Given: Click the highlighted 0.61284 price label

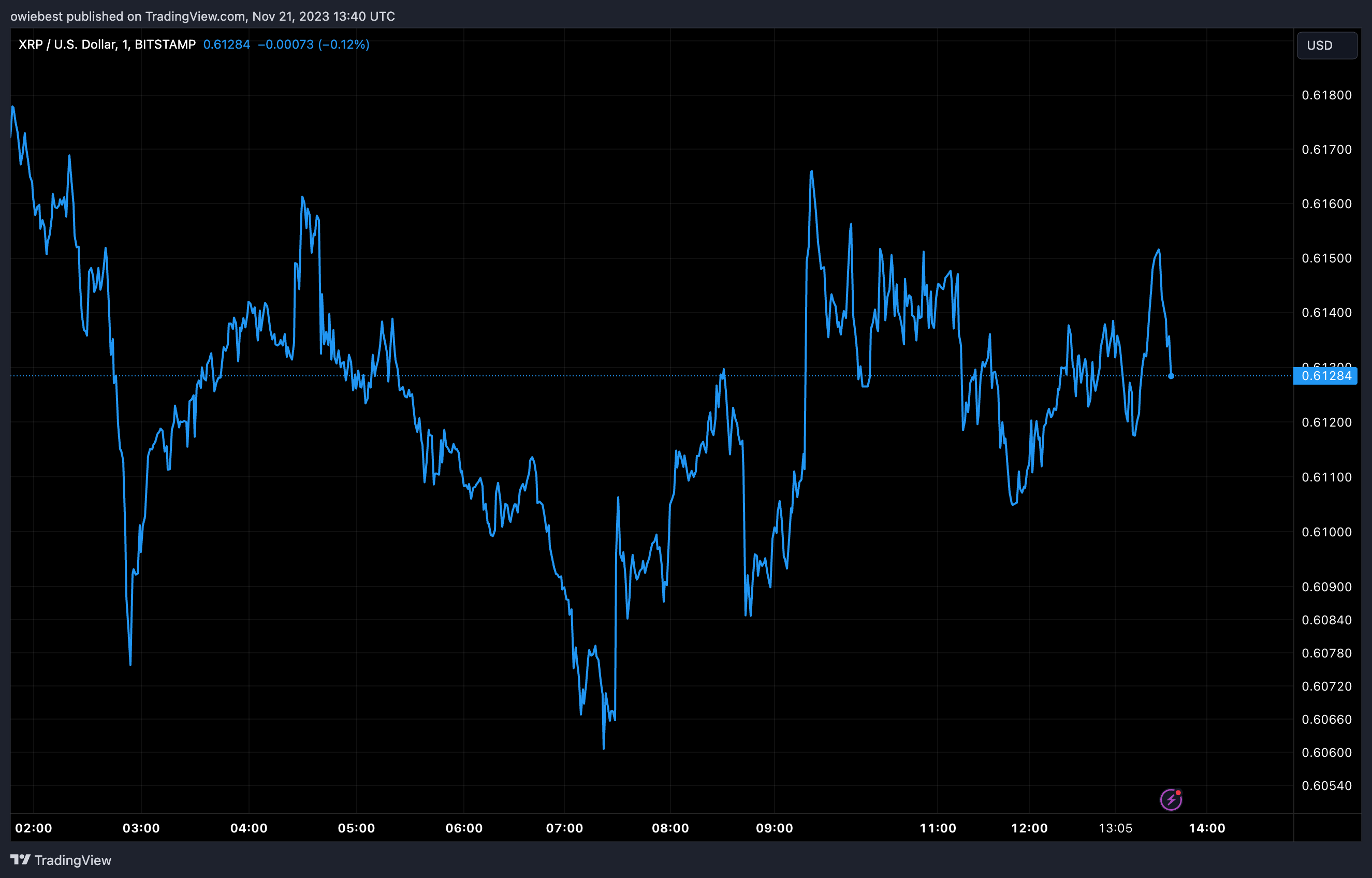Looking at the screenshot, I should click(x=1326, y=376).
